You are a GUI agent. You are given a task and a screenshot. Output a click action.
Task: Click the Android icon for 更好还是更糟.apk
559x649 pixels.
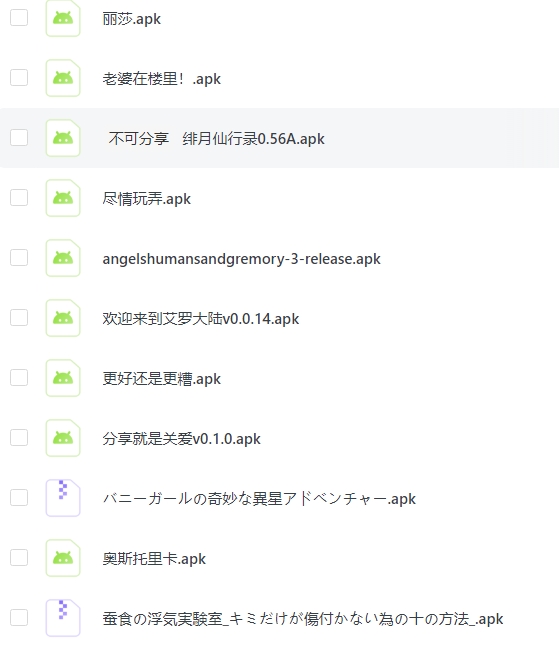click(x=63, y=378)
